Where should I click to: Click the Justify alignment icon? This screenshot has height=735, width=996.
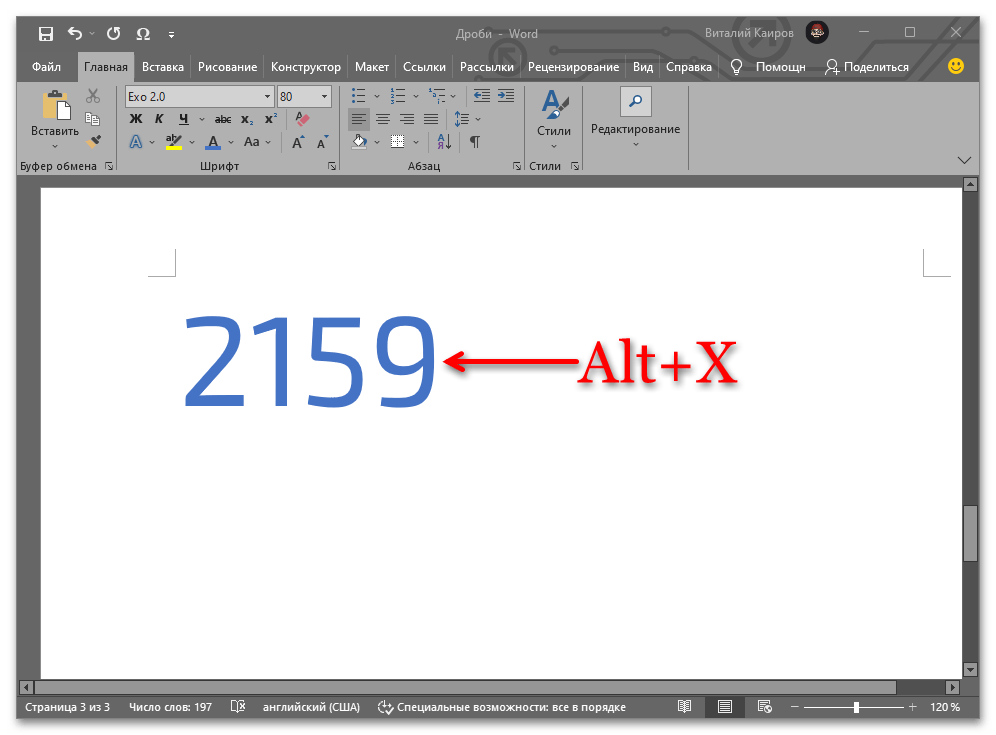(x=431, y=119)
